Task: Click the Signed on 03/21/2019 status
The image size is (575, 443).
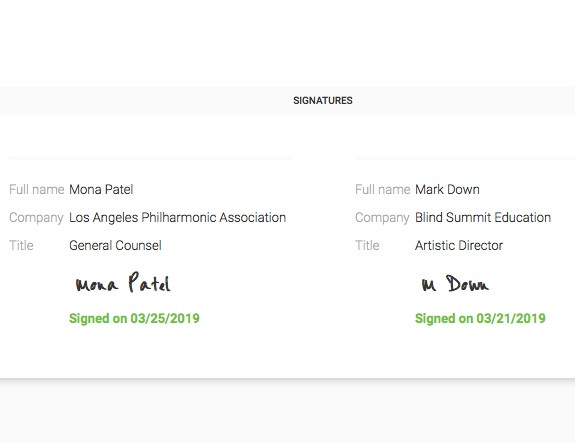Action: (480, 318)
